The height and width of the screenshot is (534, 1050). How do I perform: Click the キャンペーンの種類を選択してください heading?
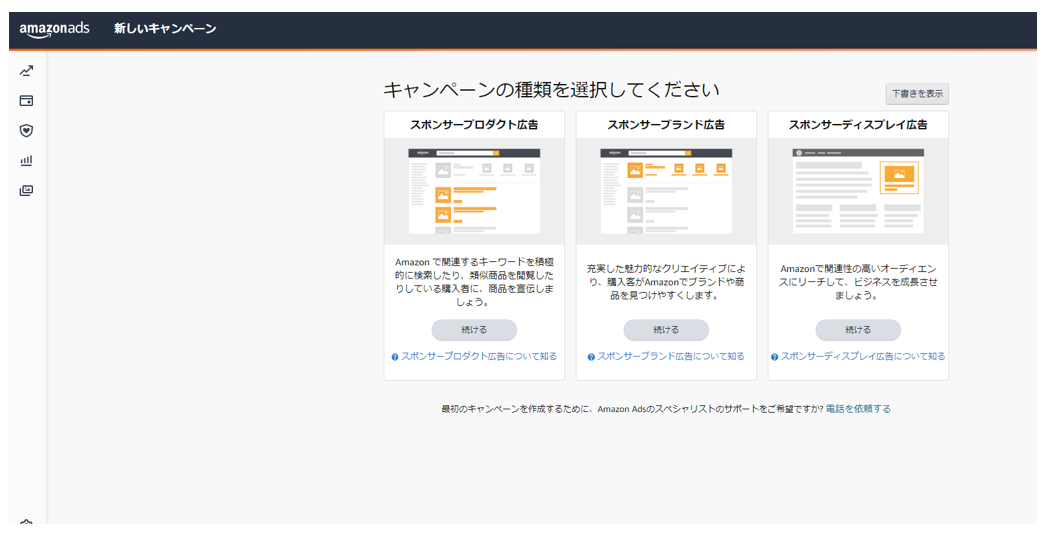point(552,90)
